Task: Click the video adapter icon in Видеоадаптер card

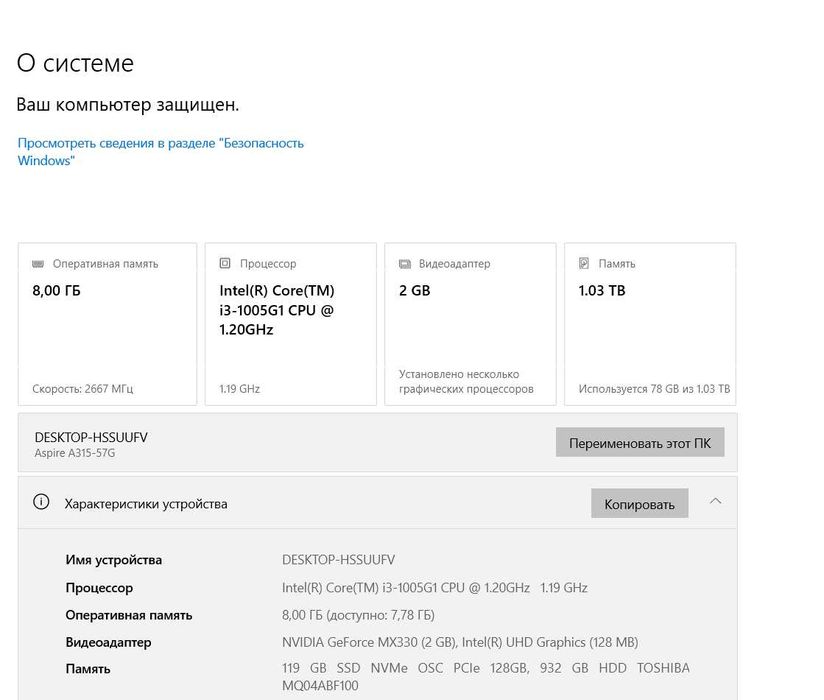Action: [405, 264]
